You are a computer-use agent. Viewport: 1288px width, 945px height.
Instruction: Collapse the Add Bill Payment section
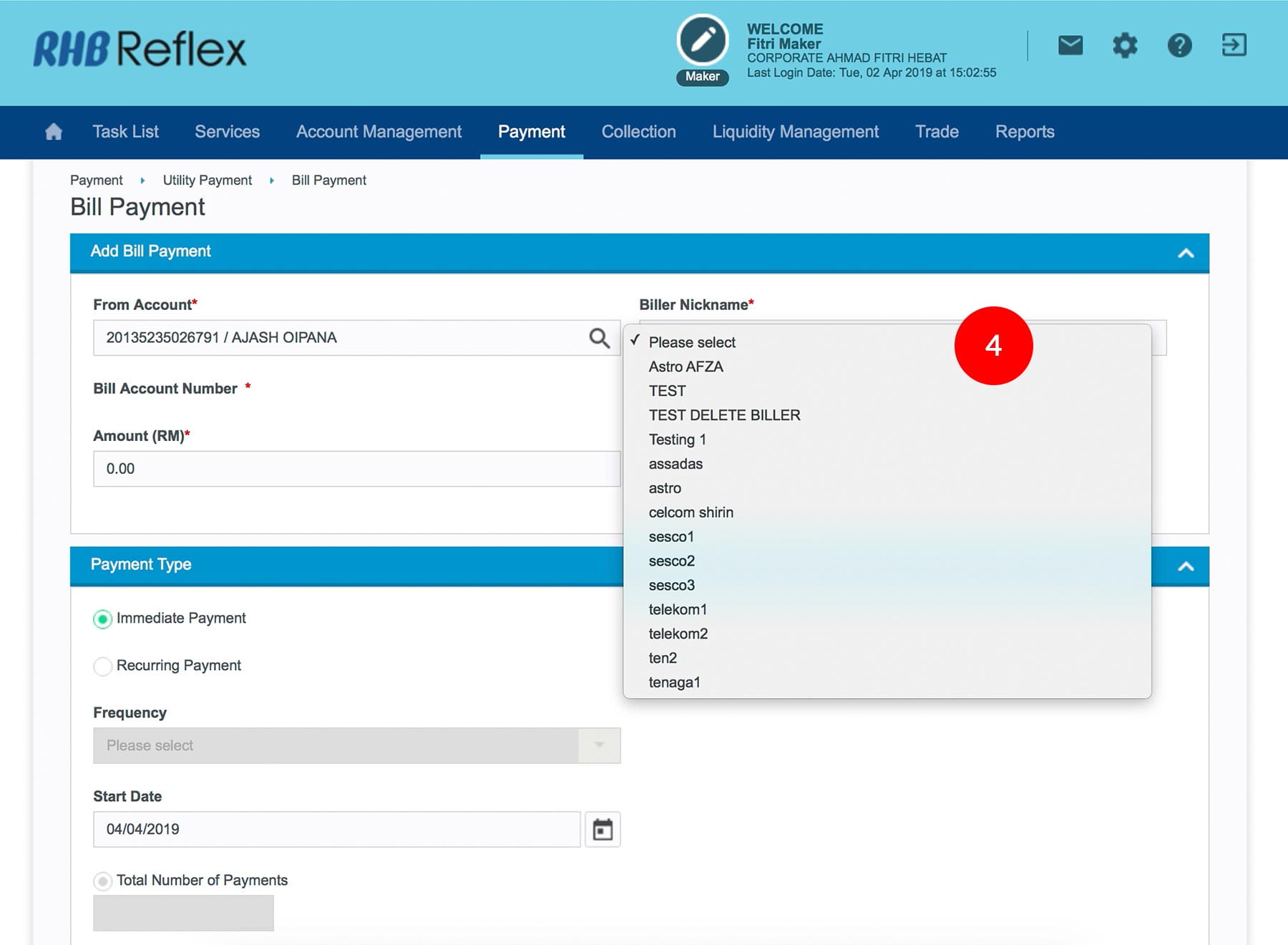click(x=1186, y=253)
